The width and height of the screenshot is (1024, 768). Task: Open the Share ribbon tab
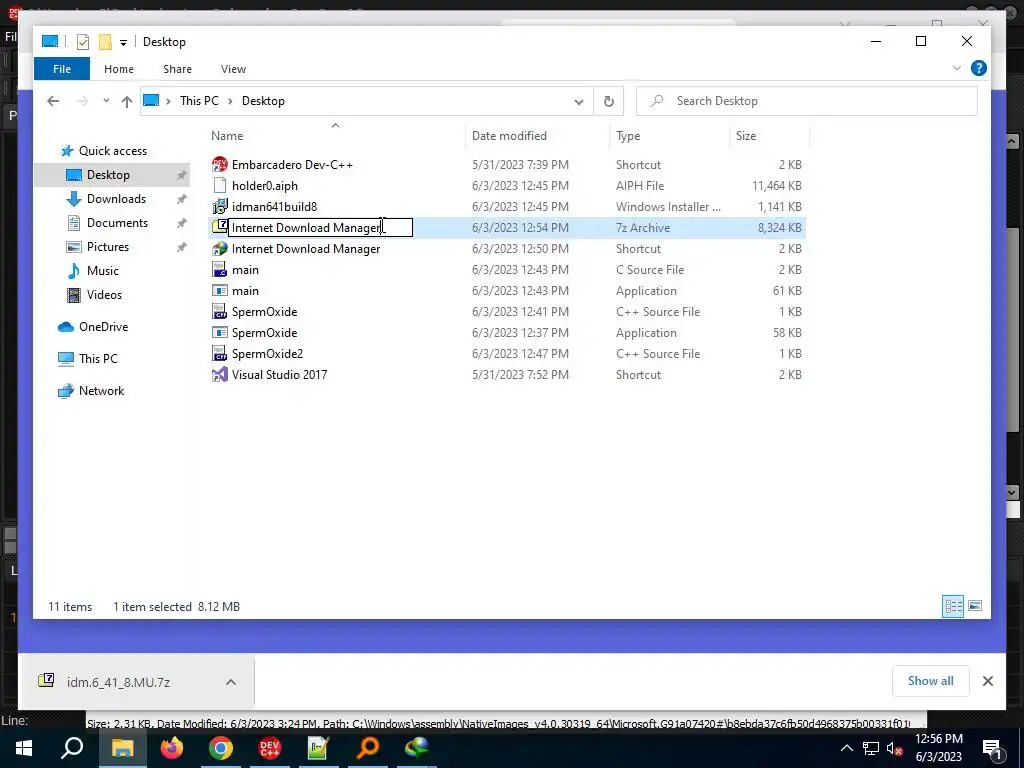pos(177,69)
